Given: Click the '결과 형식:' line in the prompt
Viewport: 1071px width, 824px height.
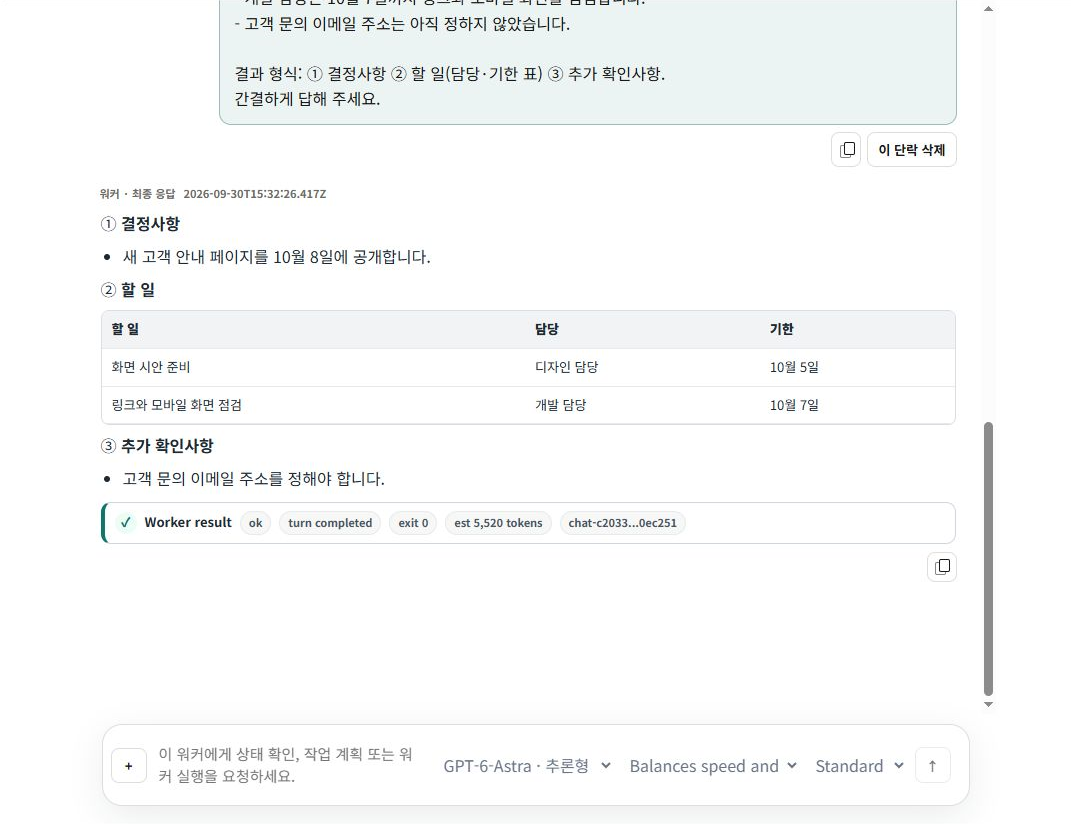Looking at the screenshot, I should coord(449,74).
